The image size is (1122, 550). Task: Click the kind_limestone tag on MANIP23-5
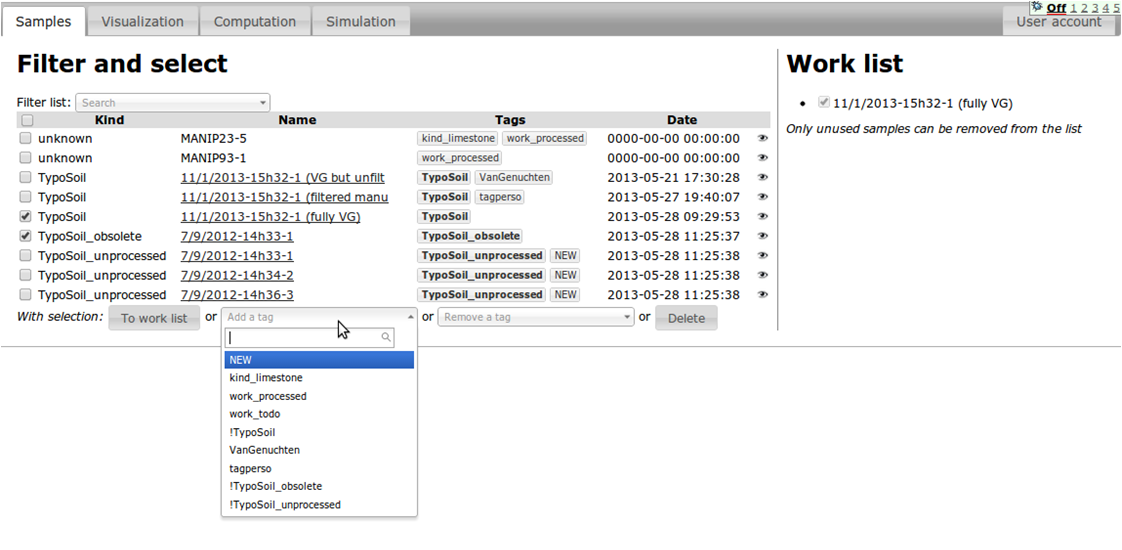point(458,139)
